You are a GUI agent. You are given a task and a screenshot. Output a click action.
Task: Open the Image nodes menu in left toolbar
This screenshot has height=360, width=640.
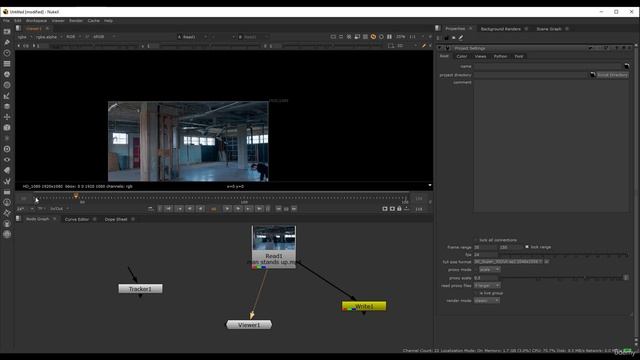click(x=7, y=32)
